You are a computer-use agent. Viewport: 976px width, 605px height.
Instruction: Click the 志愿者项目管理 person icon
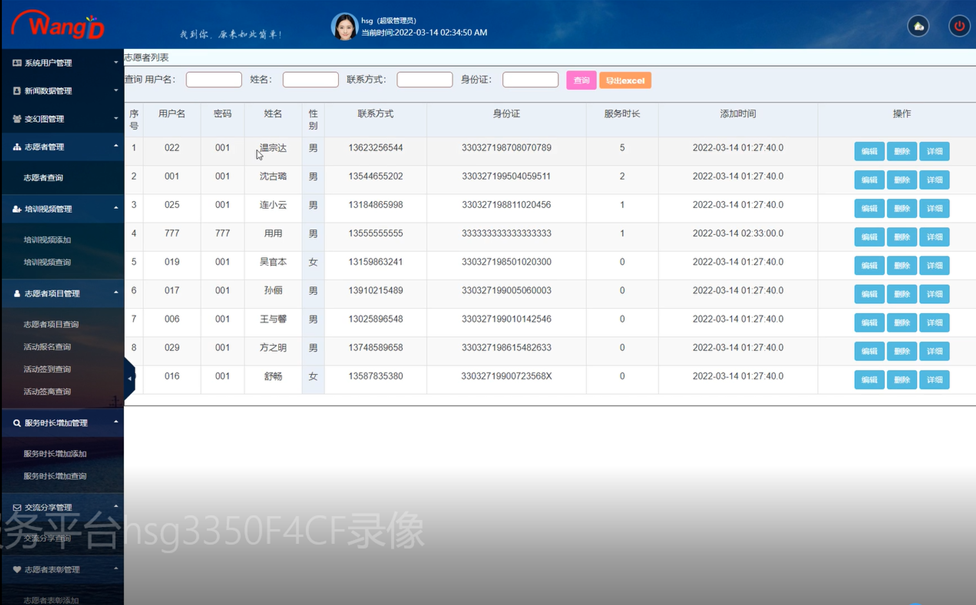(x=17, y=294)
